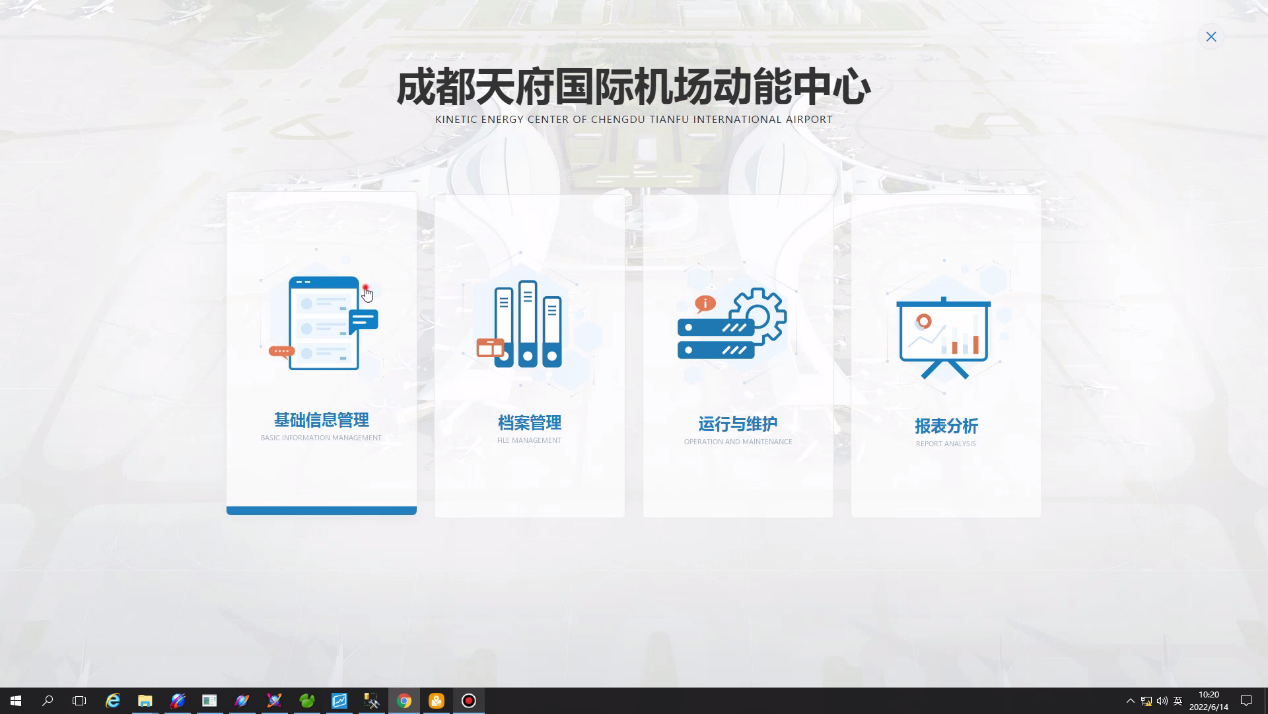Open the 基础信息管理 module label
Viewport: 1268px width, 714px height.
pos(321,420)
